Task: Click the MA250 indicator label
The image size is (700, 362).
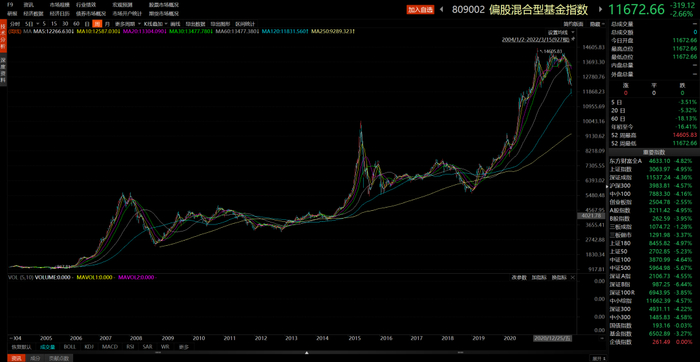Action: [x=333, y=31]
